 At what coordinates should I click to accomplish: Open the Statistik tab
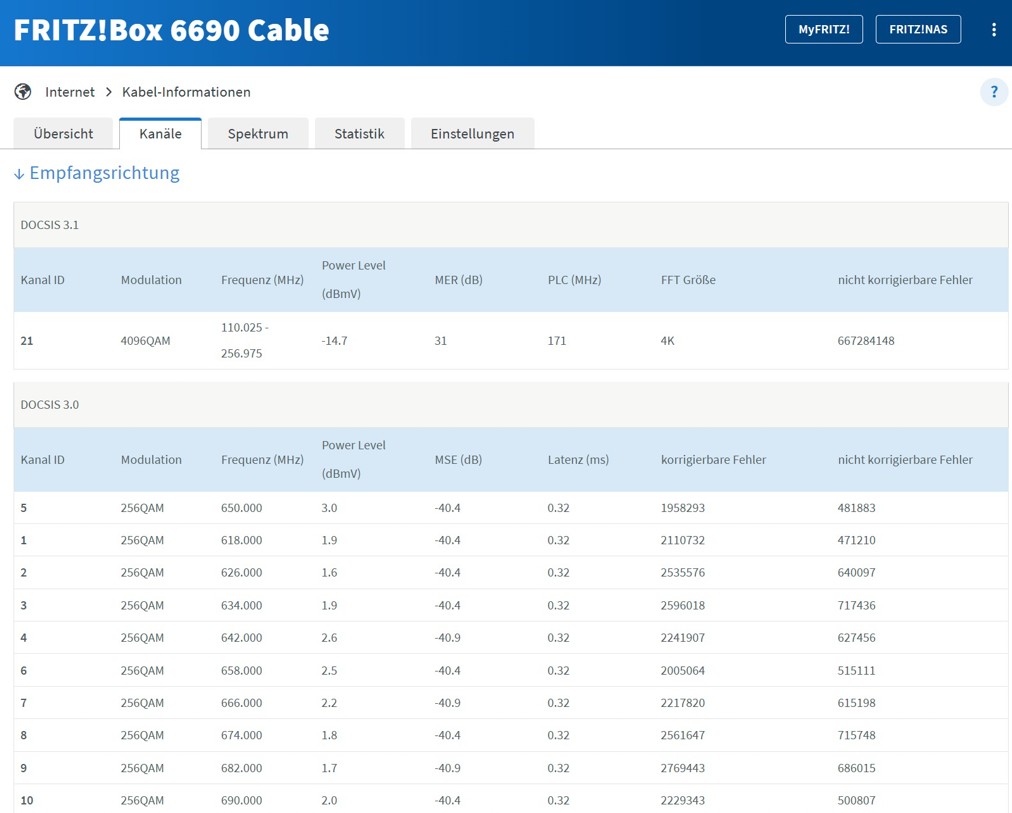point(359,134)
